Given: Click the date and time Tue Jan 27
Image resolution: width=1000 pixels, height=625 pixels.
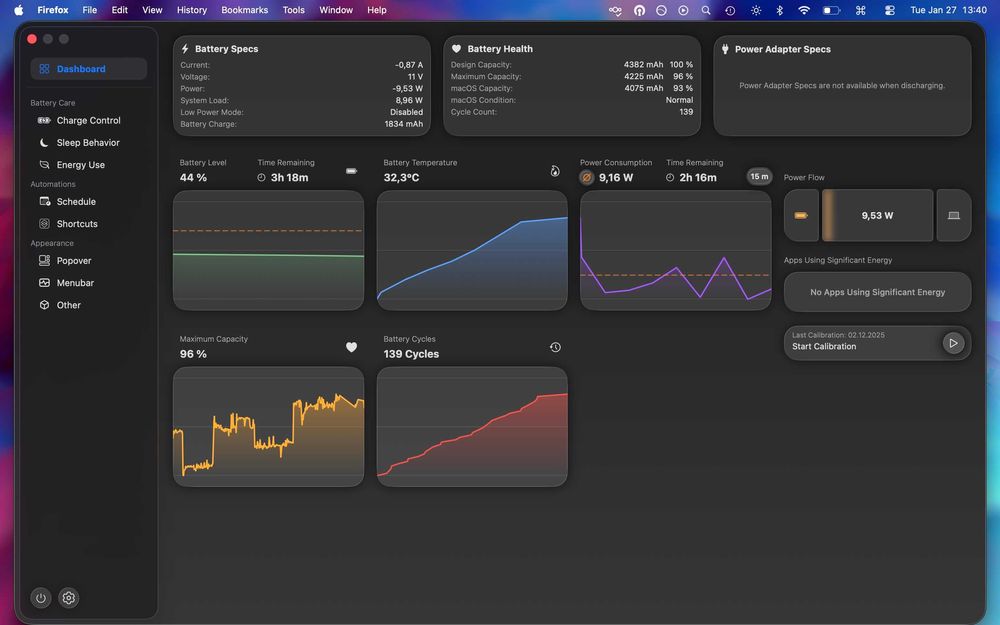Looking at the screenshot, I should pos(948,10).
